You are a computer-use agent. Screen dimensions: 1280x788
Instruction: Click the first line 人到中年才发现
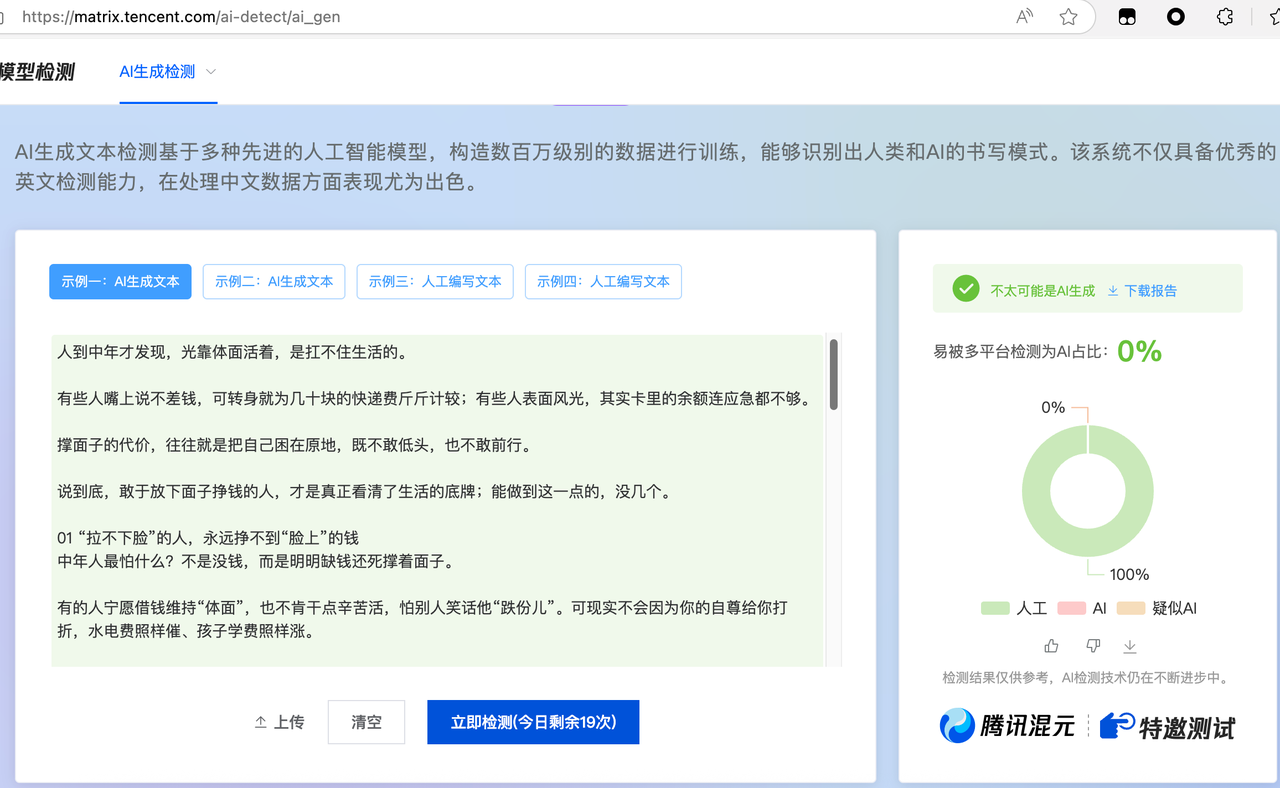point(232,352)
